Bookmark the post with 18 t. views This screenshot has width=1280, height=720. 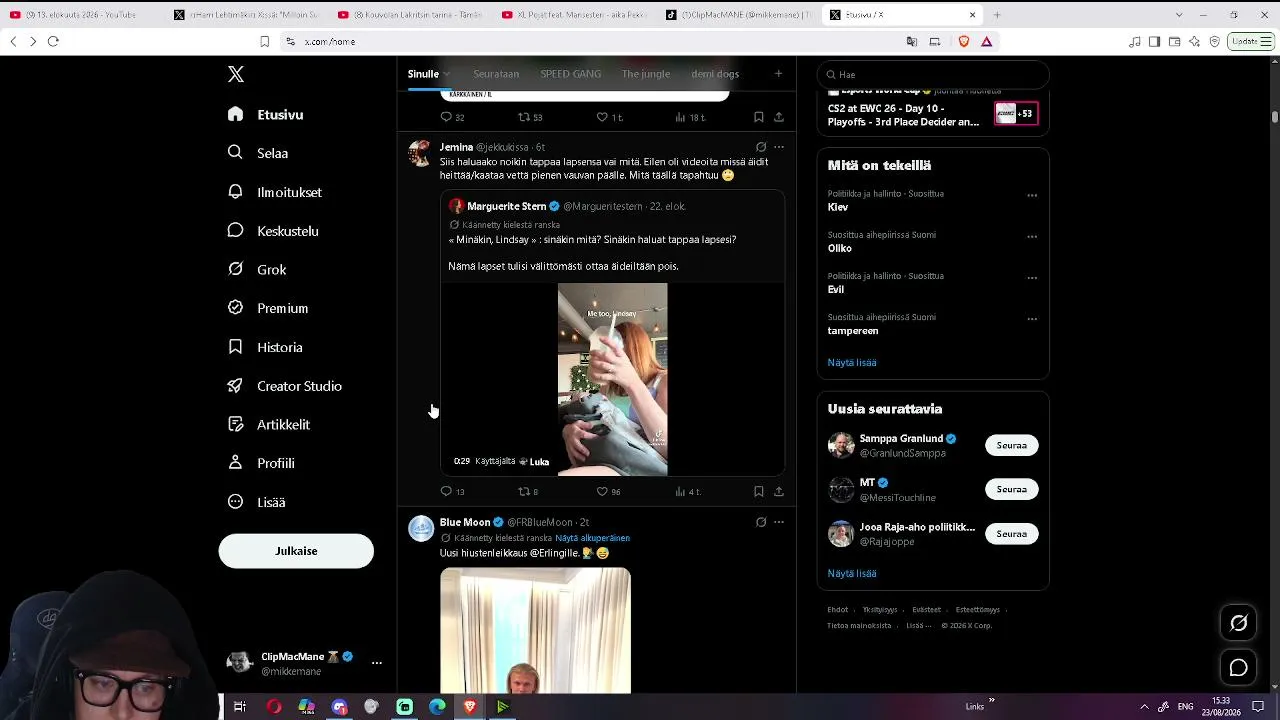point(759,117)
